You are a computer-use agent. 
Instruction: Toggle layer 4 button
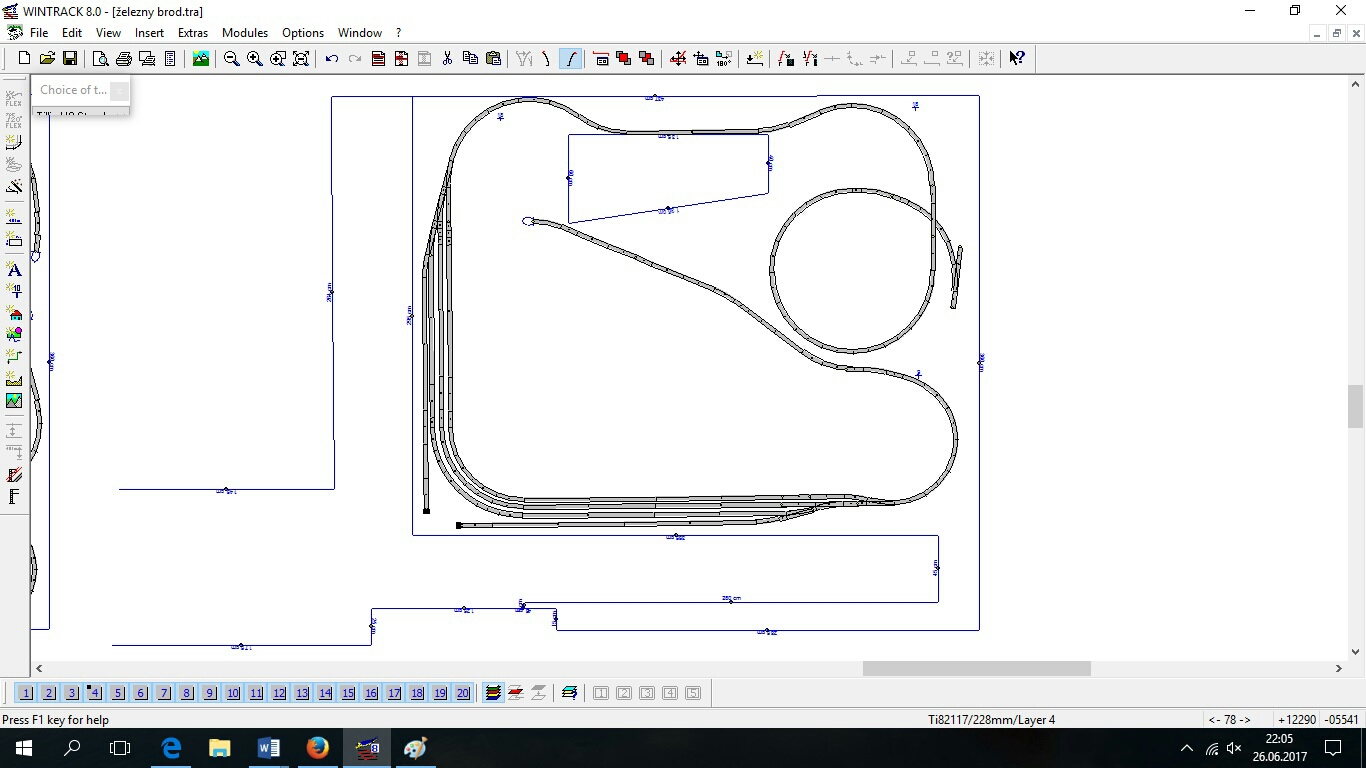coord(95,693)
